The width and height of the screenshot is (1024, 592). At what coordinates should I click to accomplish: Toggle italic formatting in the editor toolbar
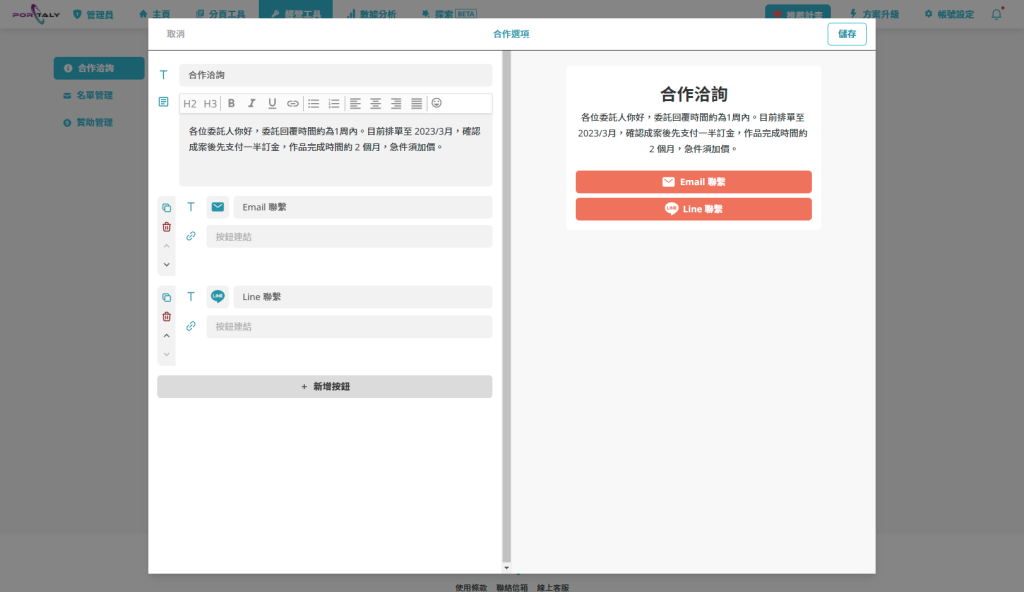(251, 103)
